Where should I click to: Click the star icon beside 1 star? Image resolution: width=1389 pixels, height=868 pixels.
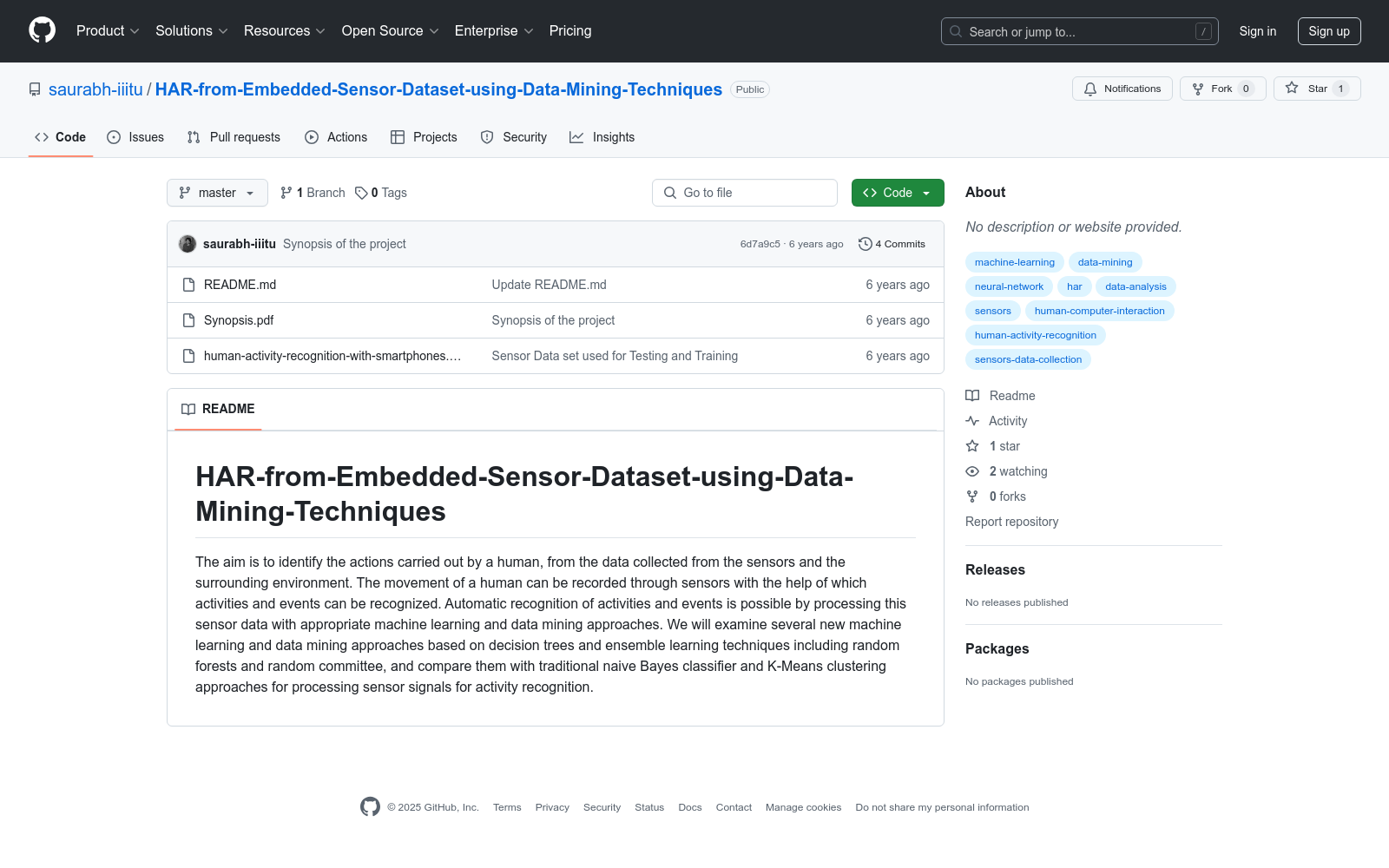(972, 446)
